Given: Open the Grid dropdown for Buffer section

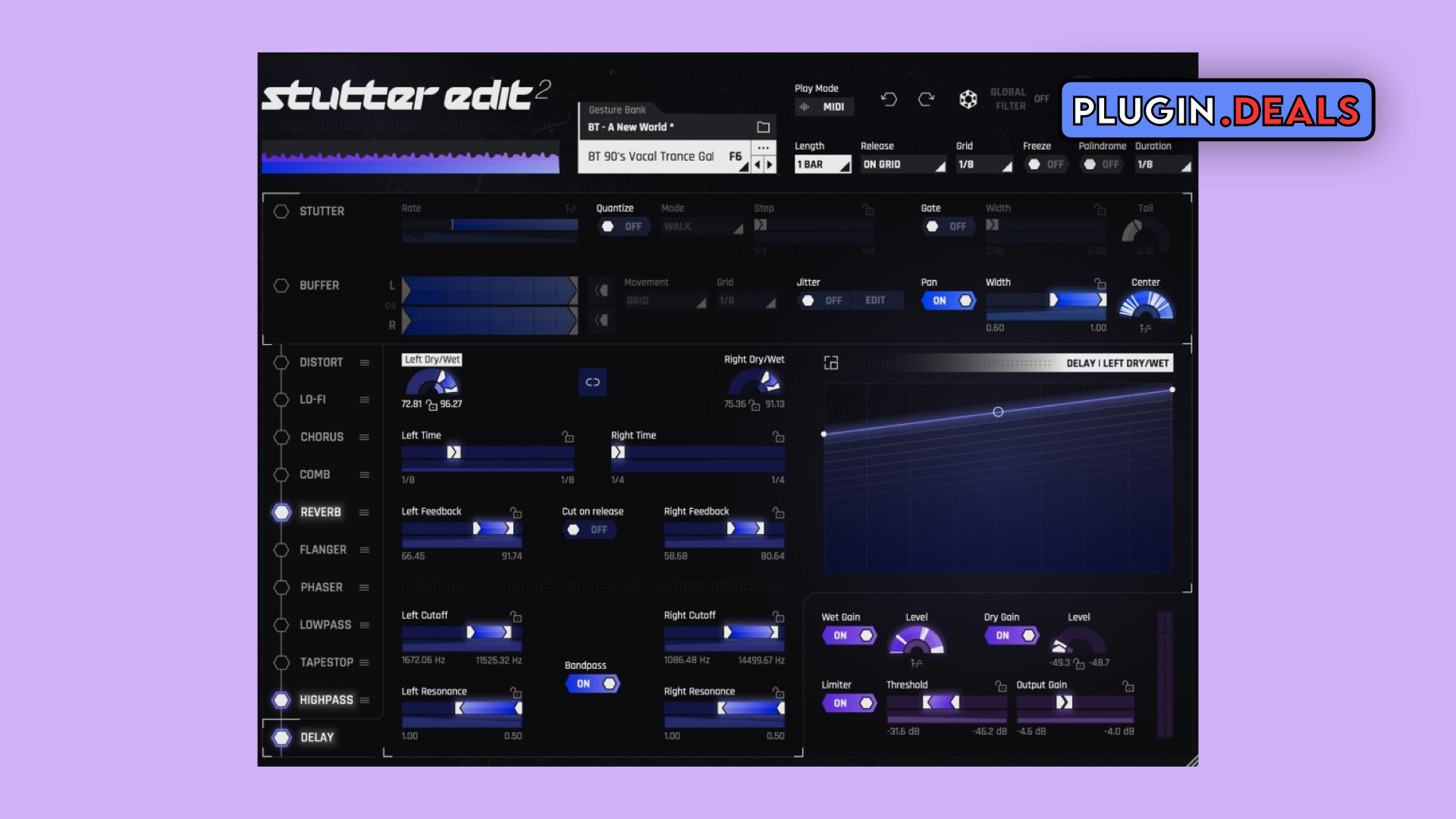Looking at the screenshot, I should (745, 300).
